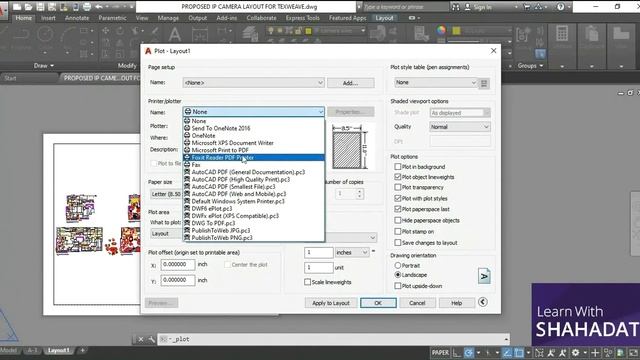Click the add new layout plus tab

pos(82,350)
